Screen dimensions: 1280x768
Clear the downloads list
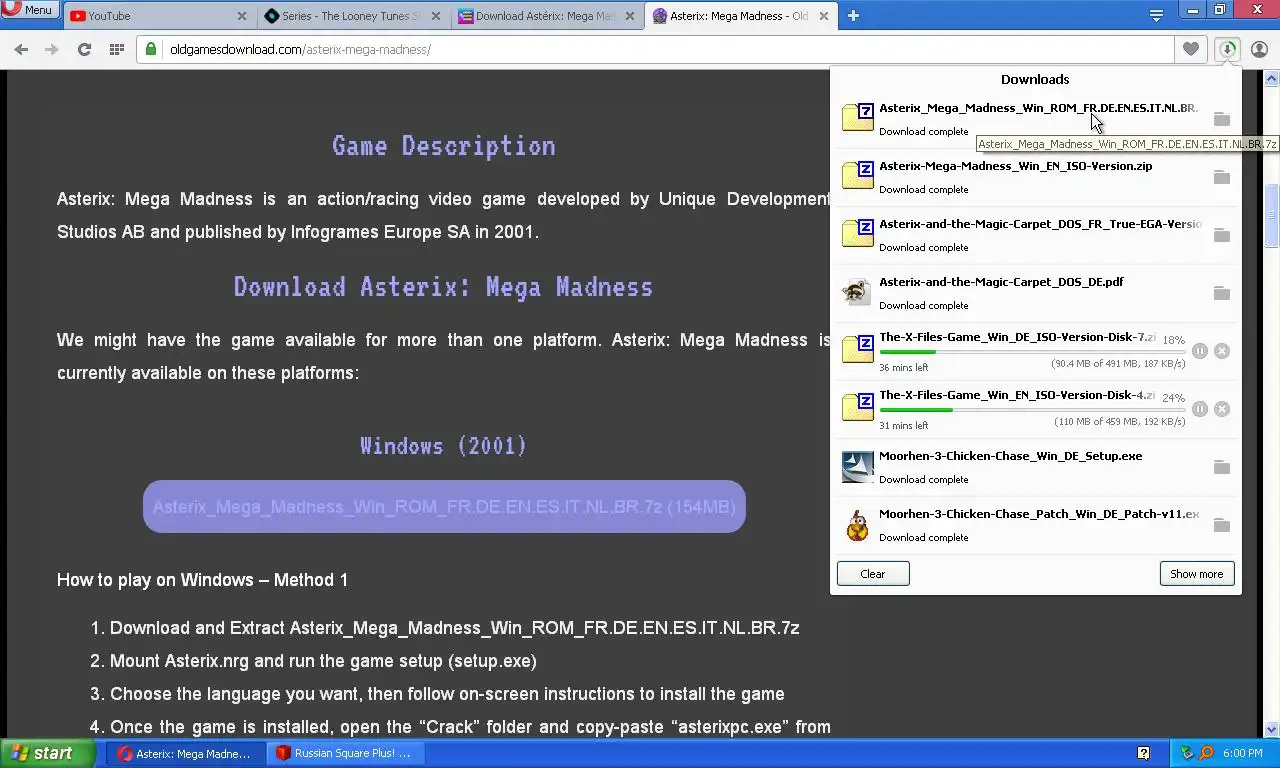[873, 574]
